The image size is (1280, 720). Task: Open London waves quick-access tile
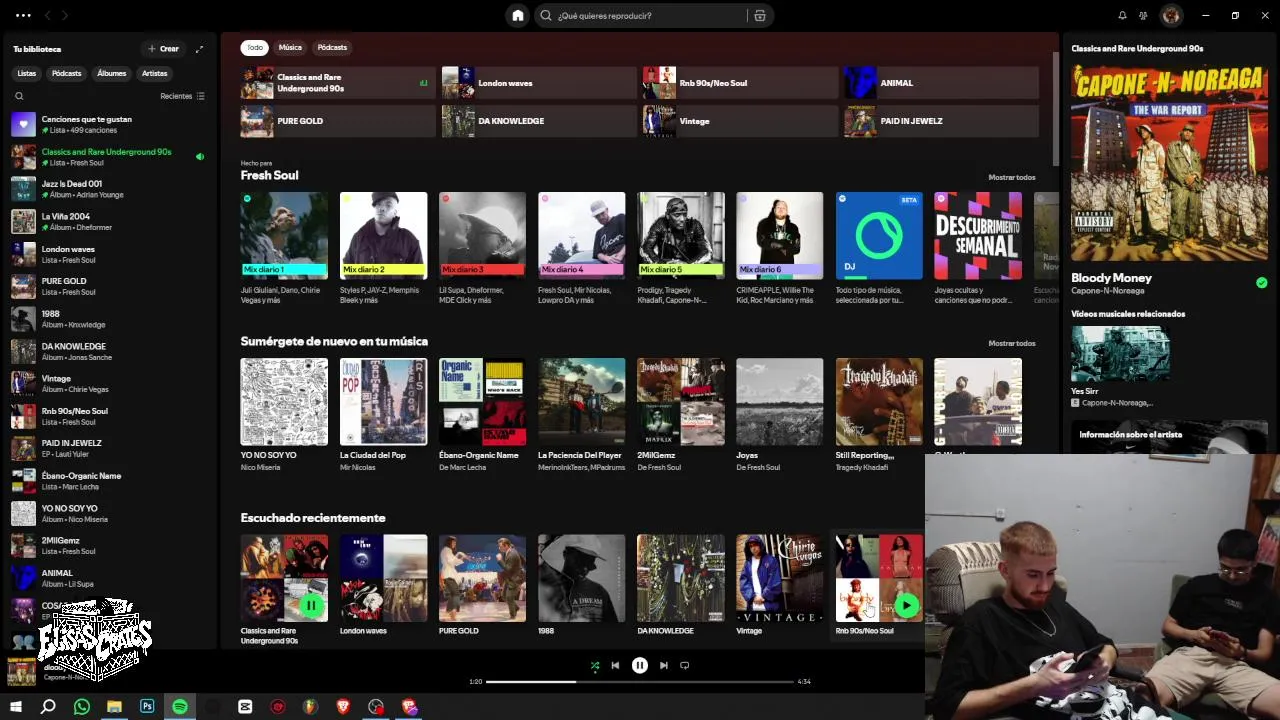pyautogui.click(x=537, y=83)
